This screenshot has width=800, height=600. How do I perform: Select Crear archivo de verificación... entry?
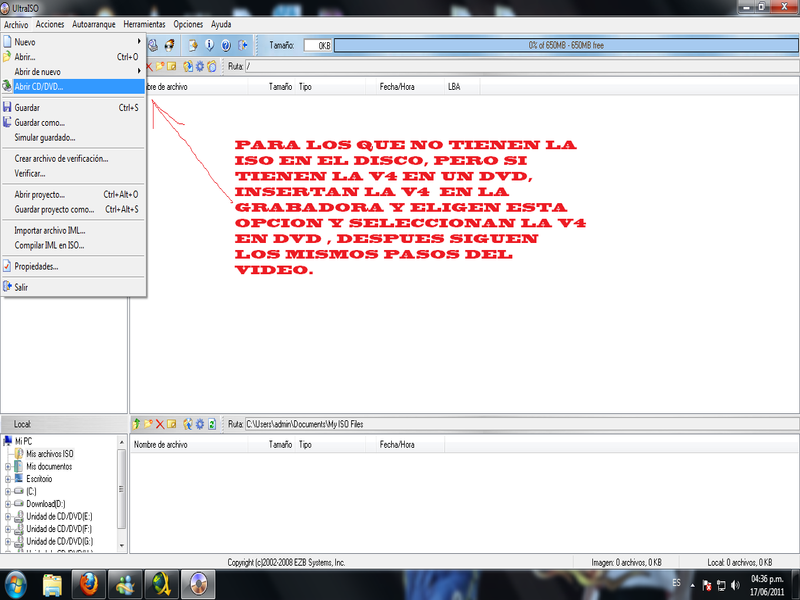point(73,158)
